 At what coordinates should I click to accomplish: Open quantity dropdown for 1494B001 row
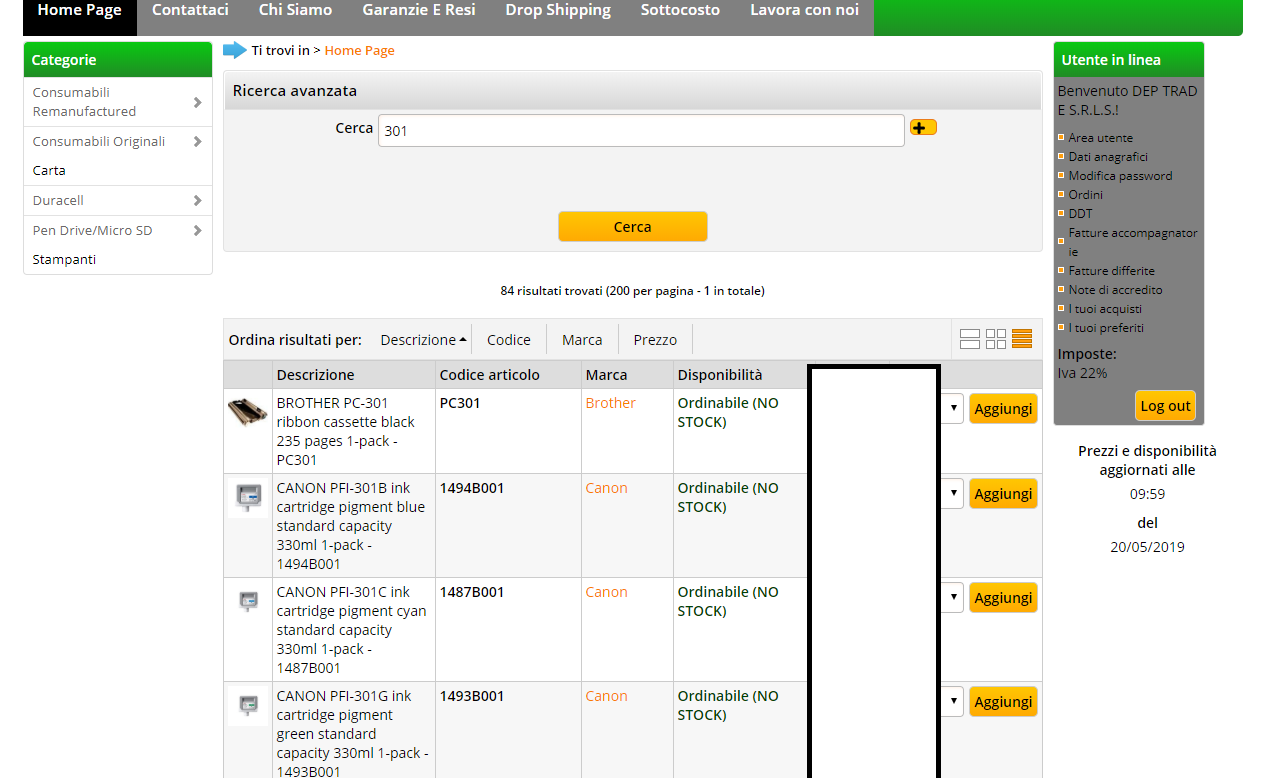coord(953,493)
